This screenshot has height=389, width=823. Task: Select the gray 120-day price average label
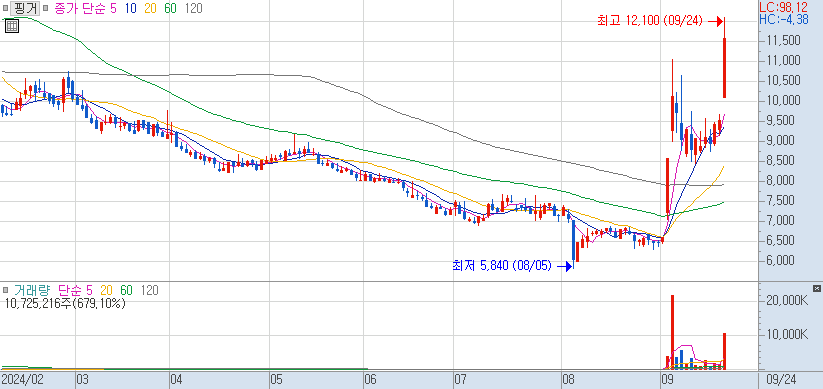[193, 8]
